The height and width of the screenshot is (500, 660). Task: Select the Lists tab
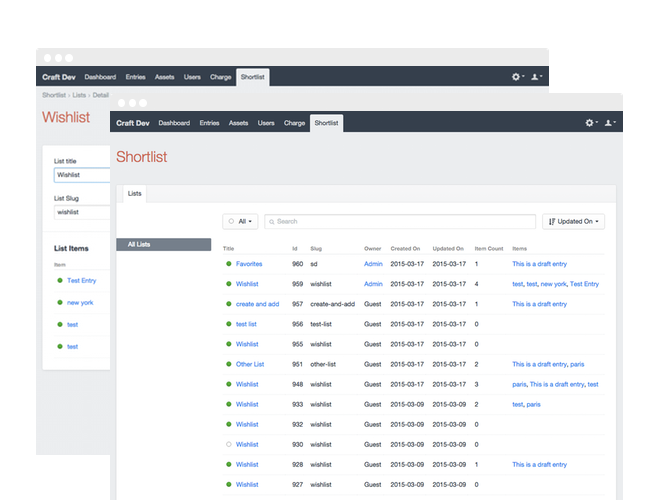point(135,194)
